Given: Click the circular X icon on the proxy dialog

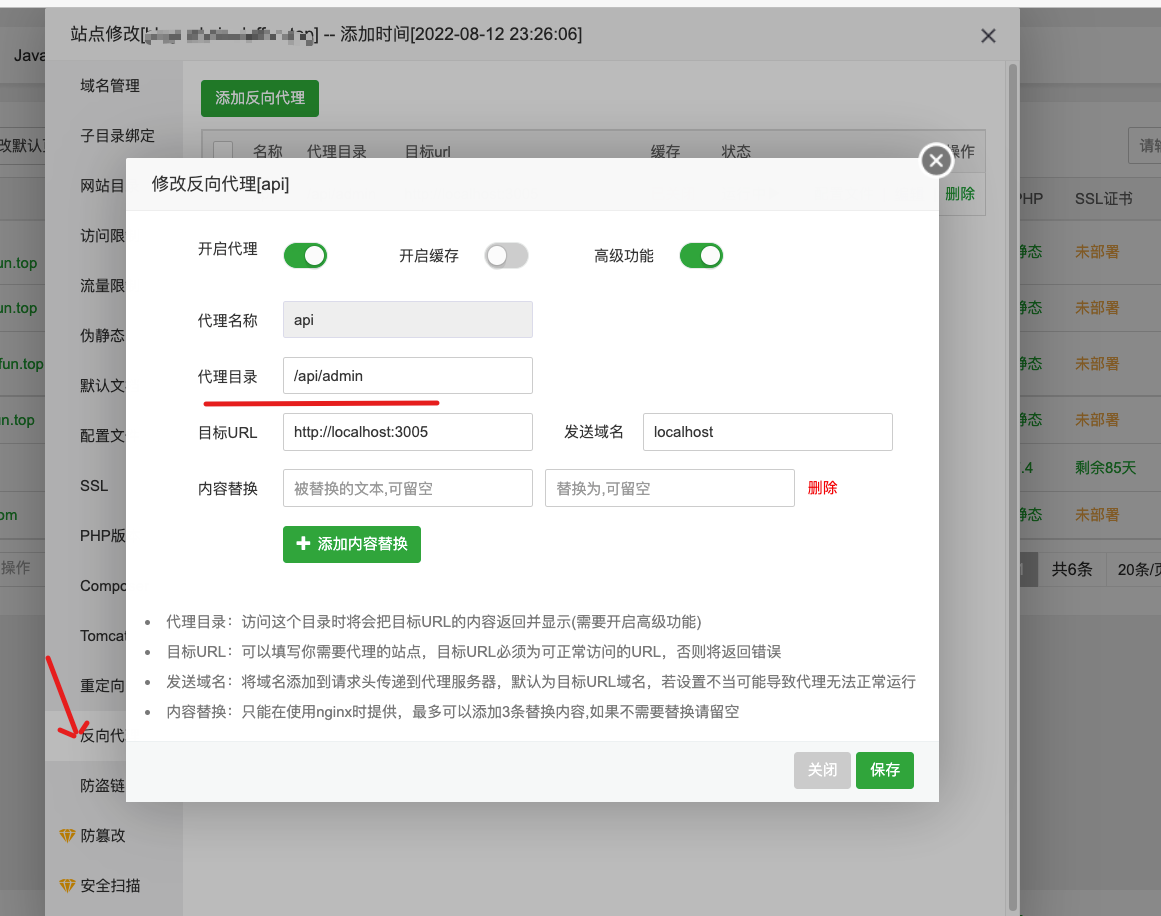Looking at the screenshot, I should [x=935, y=160].
